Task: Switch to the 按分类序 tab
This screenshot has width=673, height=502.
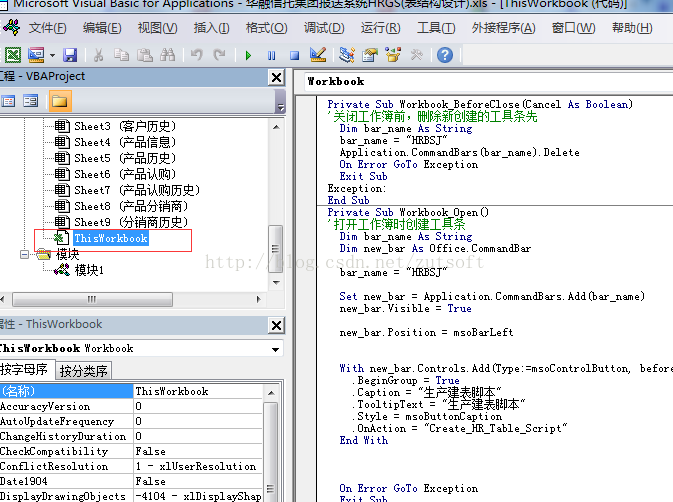Action: pyautogui.click(x=84, y=371)
